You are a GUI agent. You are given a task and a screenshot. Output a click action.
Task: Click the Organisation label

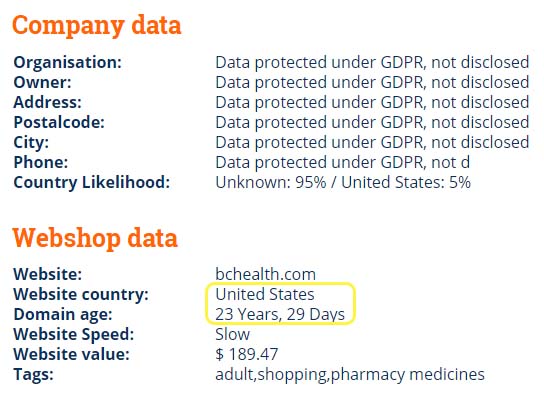point(68,62)
